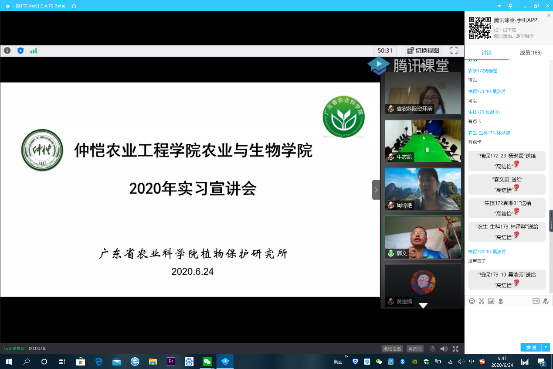Open the send button dropdown arrow
Screen dimensions: 553x369
(x=546, y=347)
